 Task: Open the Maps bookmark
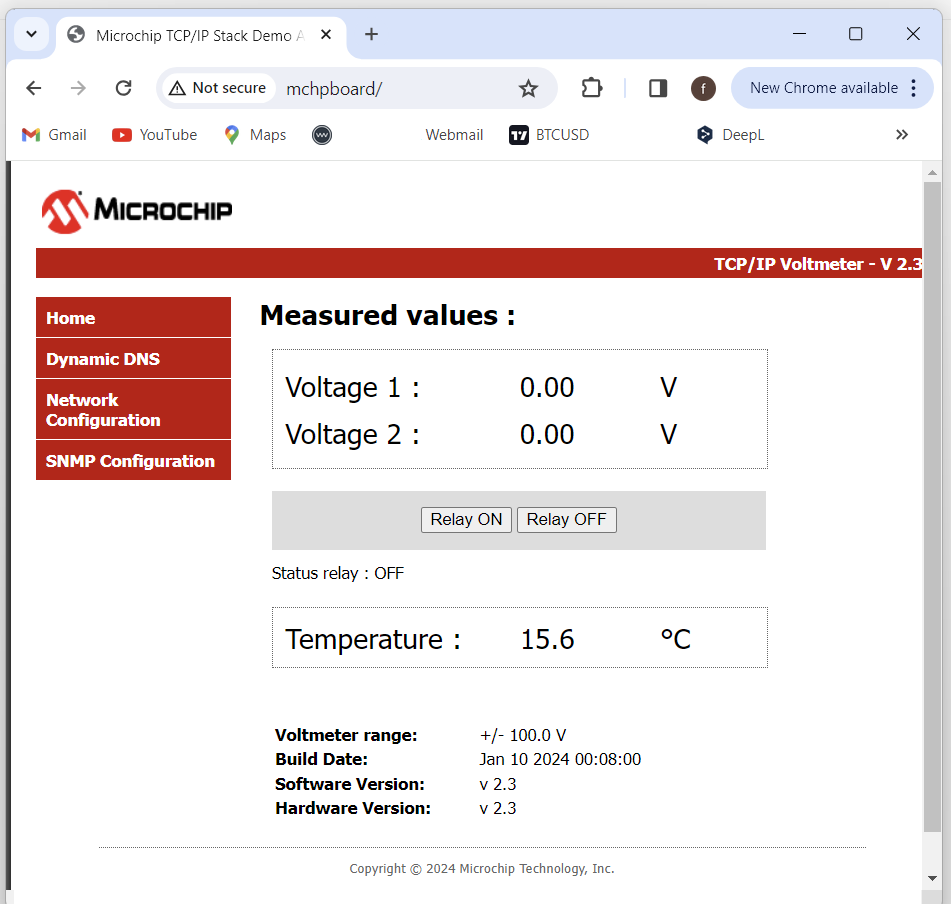(x=255, y=135)
